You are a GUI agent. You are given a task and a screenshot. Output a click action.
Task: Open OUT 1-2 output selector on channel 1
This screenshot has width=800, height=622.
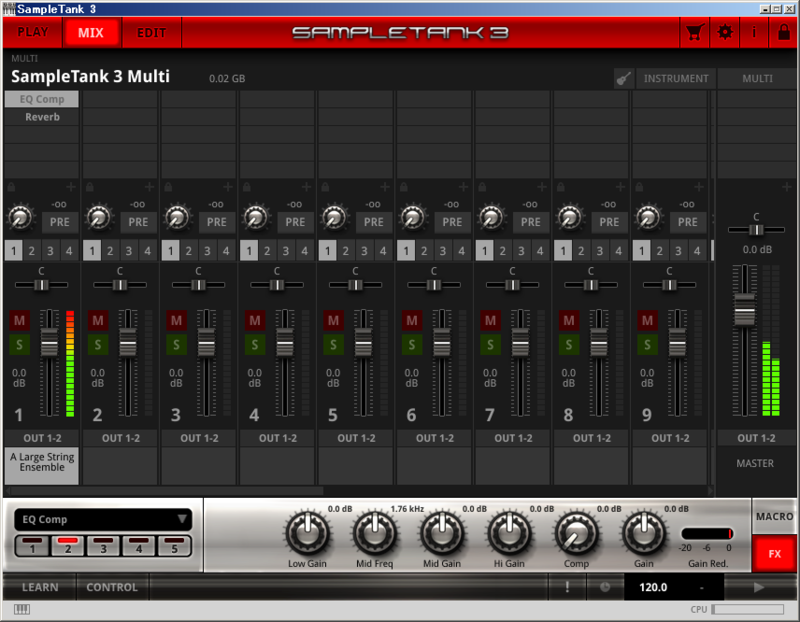(x=42, y=438)
